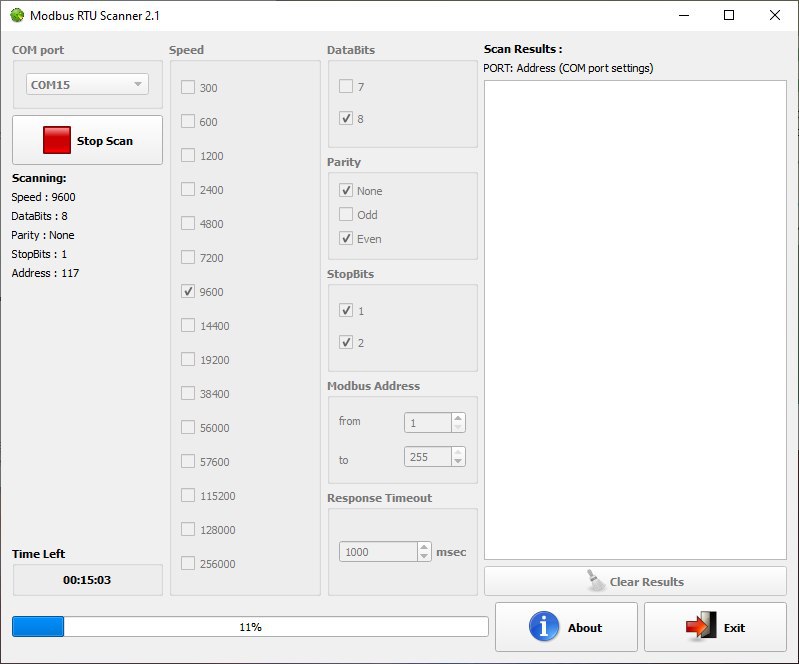
Task: Increase the from address spinner
Action: [458, 418]
